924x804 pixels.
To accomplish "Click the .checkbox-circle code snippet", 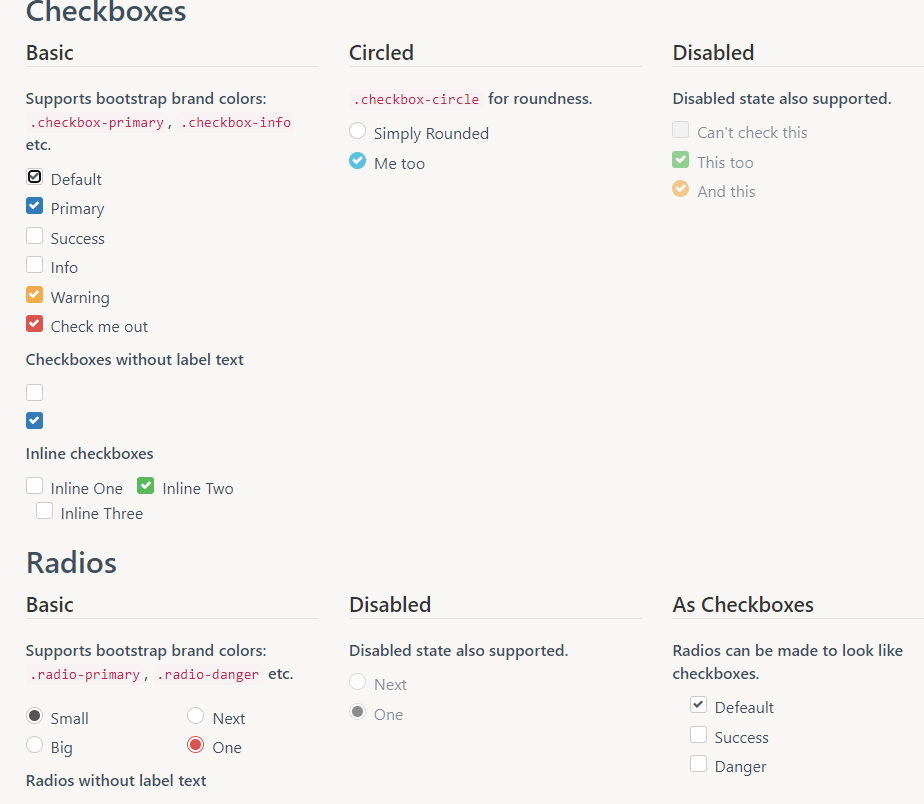I will click(416, 100).
